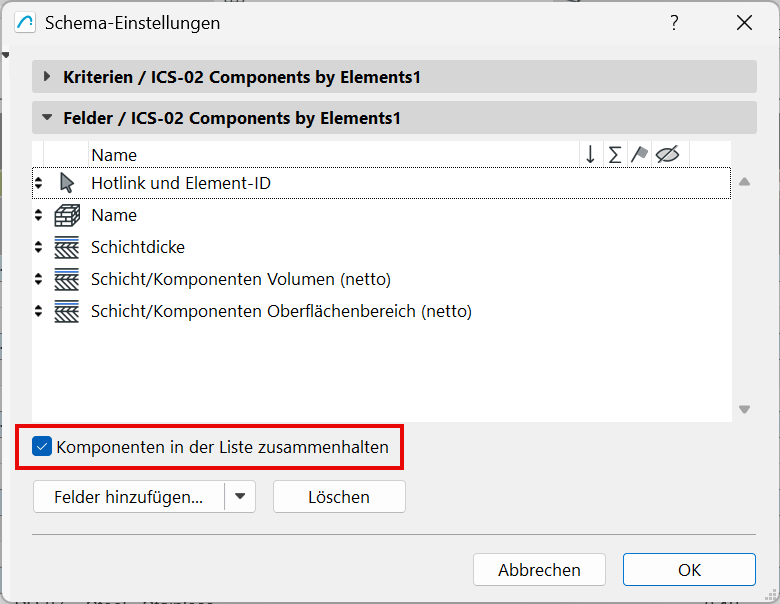Click the wall element icon beside Name row
780x604 pixels.
67,215
